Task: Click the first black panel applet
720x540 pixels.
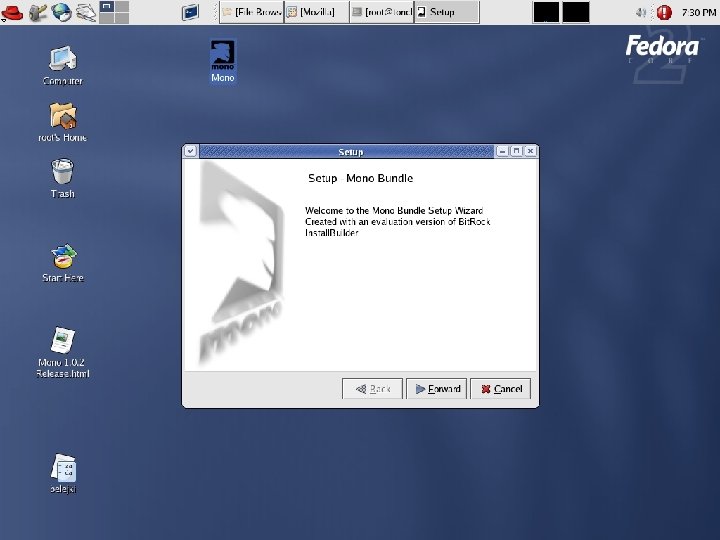Action: click(x=546, y=12)
